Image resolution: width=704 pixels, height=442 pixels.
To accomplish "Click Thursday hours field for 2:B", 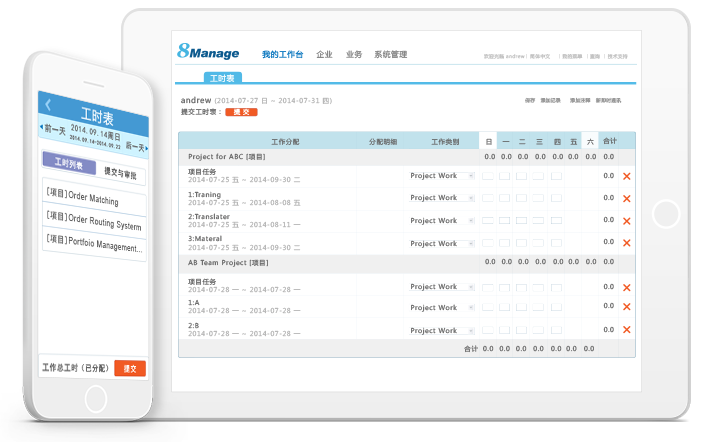I will (556, 330).
